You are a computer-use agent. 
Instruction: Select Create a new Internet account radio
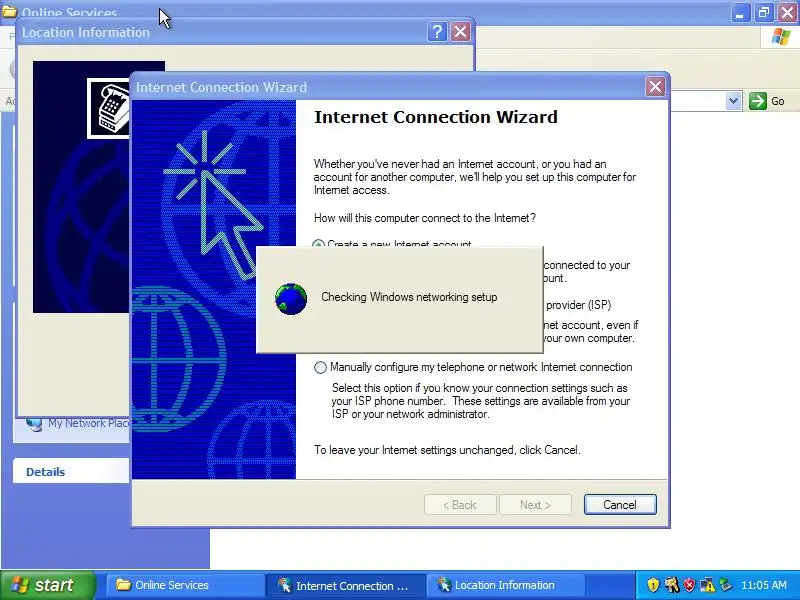(x=318, y=244)
